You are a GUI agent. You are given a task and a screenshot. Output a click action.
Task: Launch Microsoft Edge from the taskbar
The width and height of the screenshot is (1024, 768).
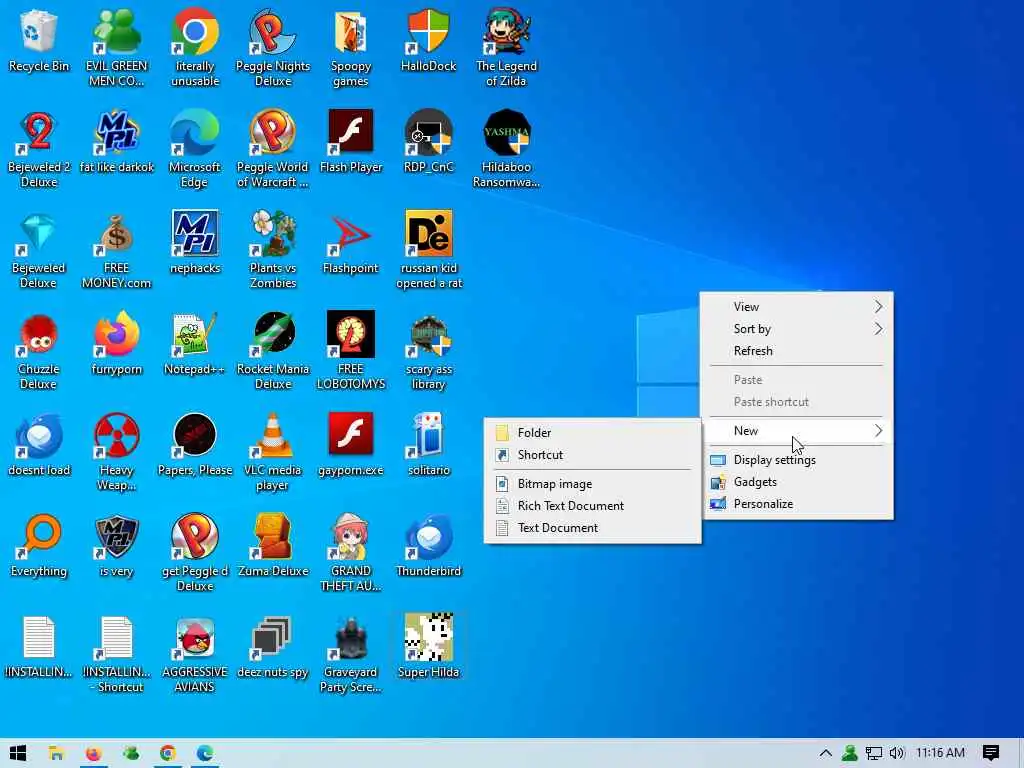(x=205, y=753)
